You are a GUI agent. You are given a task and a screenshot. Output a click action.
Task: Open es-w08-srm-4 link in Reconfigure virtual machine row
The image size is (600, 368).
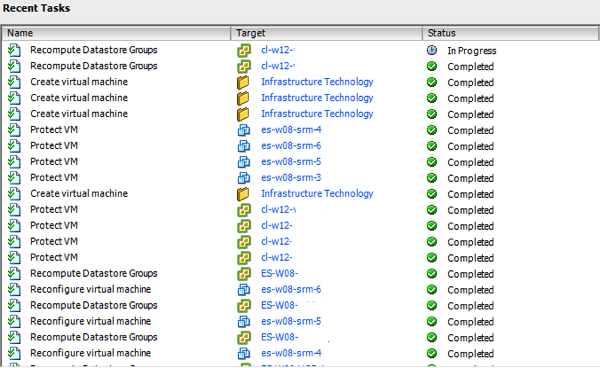pyautogui.click(x=291, y=353)
